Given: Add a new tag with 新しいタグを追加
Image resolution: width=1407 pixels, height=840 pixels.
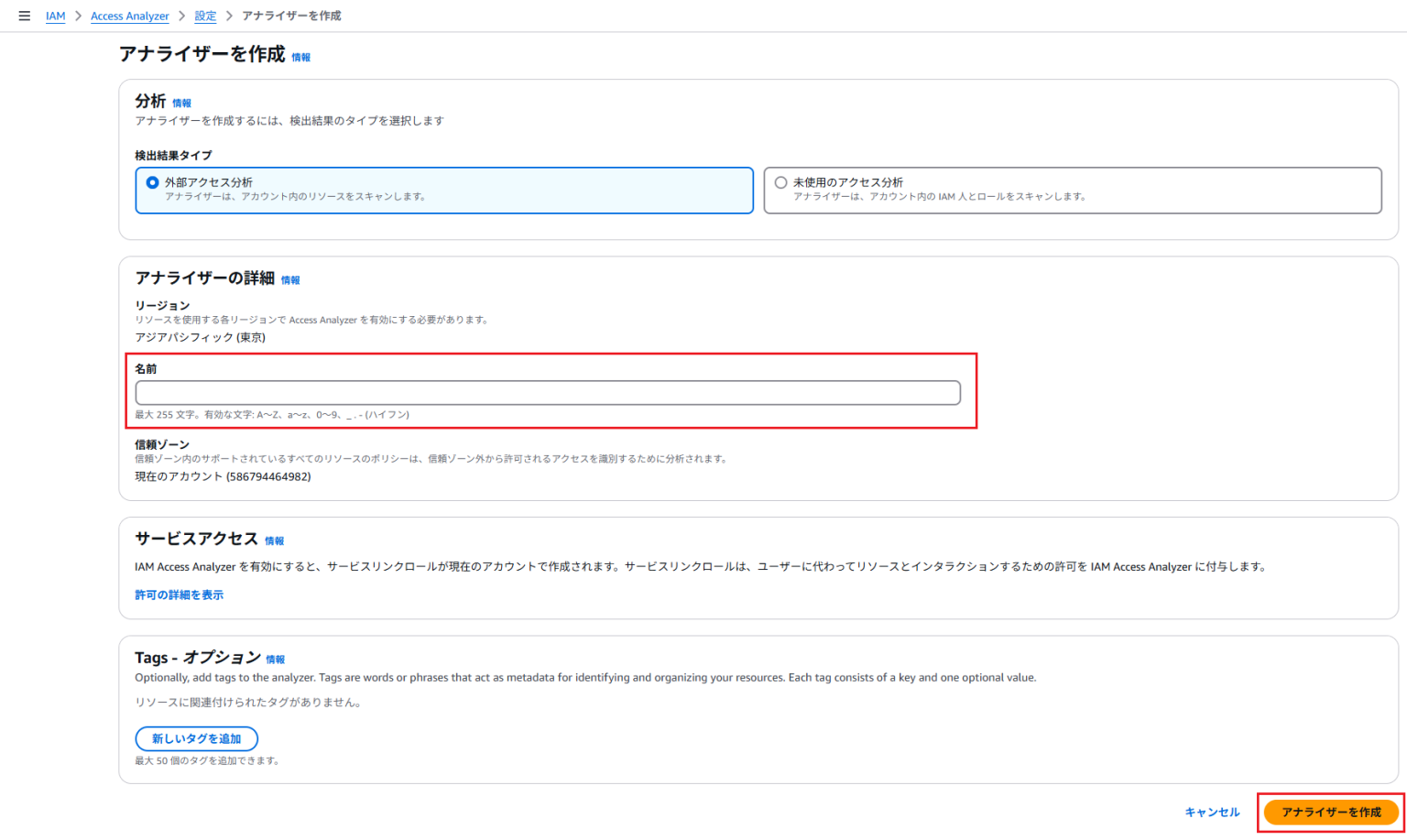Looking at the screenshot, I should [x=196, y=738].
